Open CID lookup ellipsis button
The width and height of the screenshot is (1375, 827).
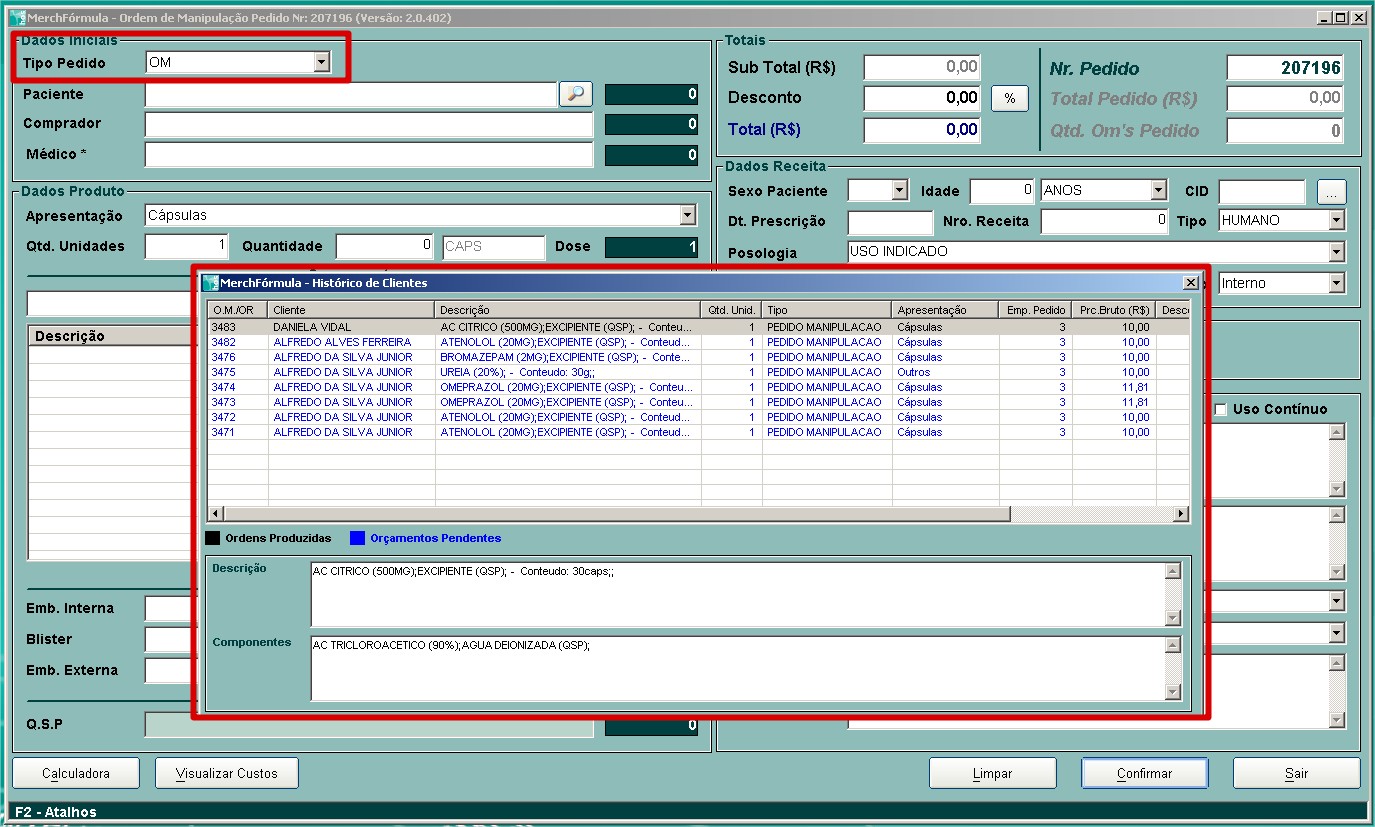click(1331, 191)
